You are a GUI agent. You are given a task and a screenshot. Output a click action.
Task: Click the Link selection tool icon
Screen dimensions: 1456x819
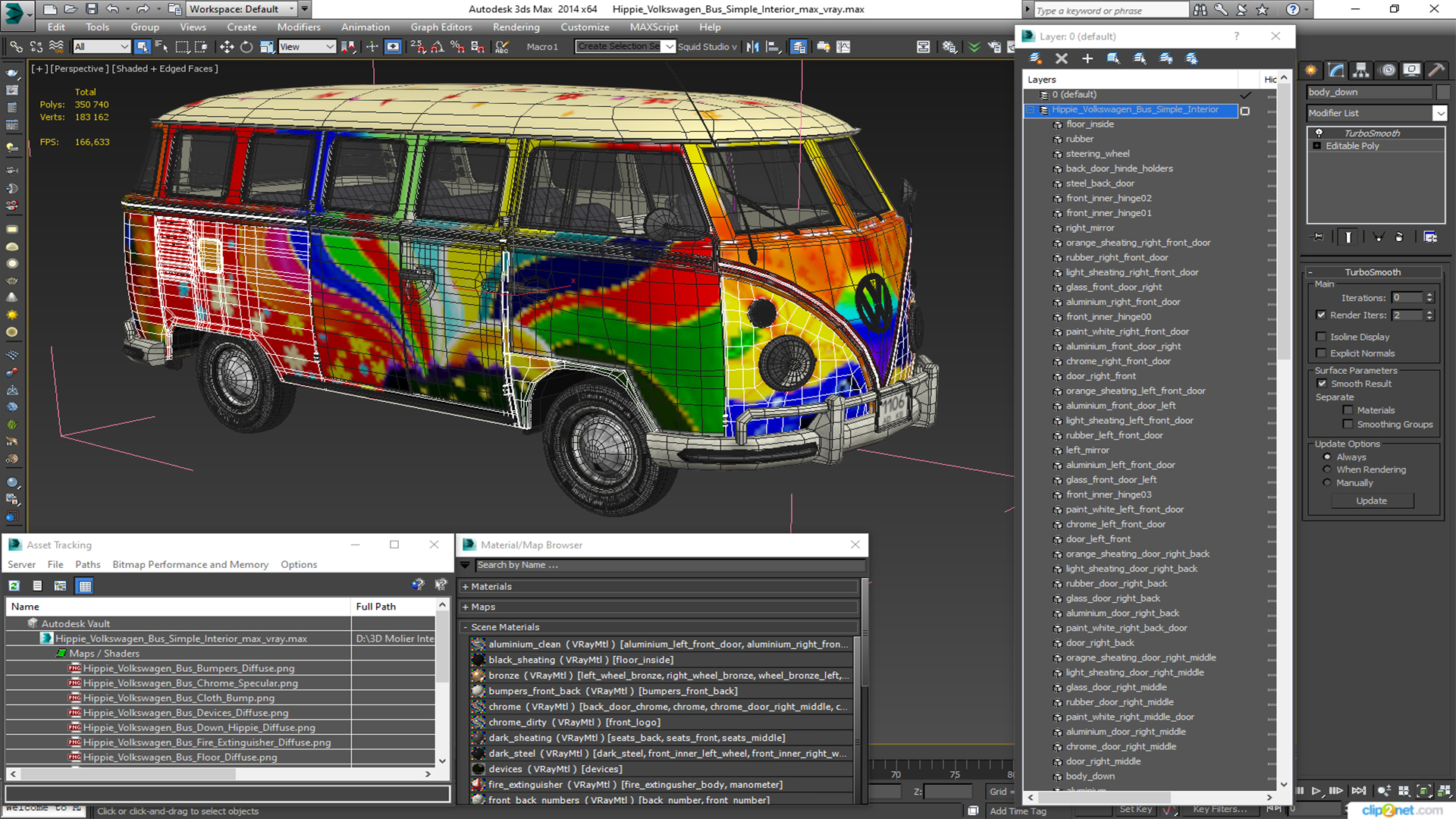point(15,47)
